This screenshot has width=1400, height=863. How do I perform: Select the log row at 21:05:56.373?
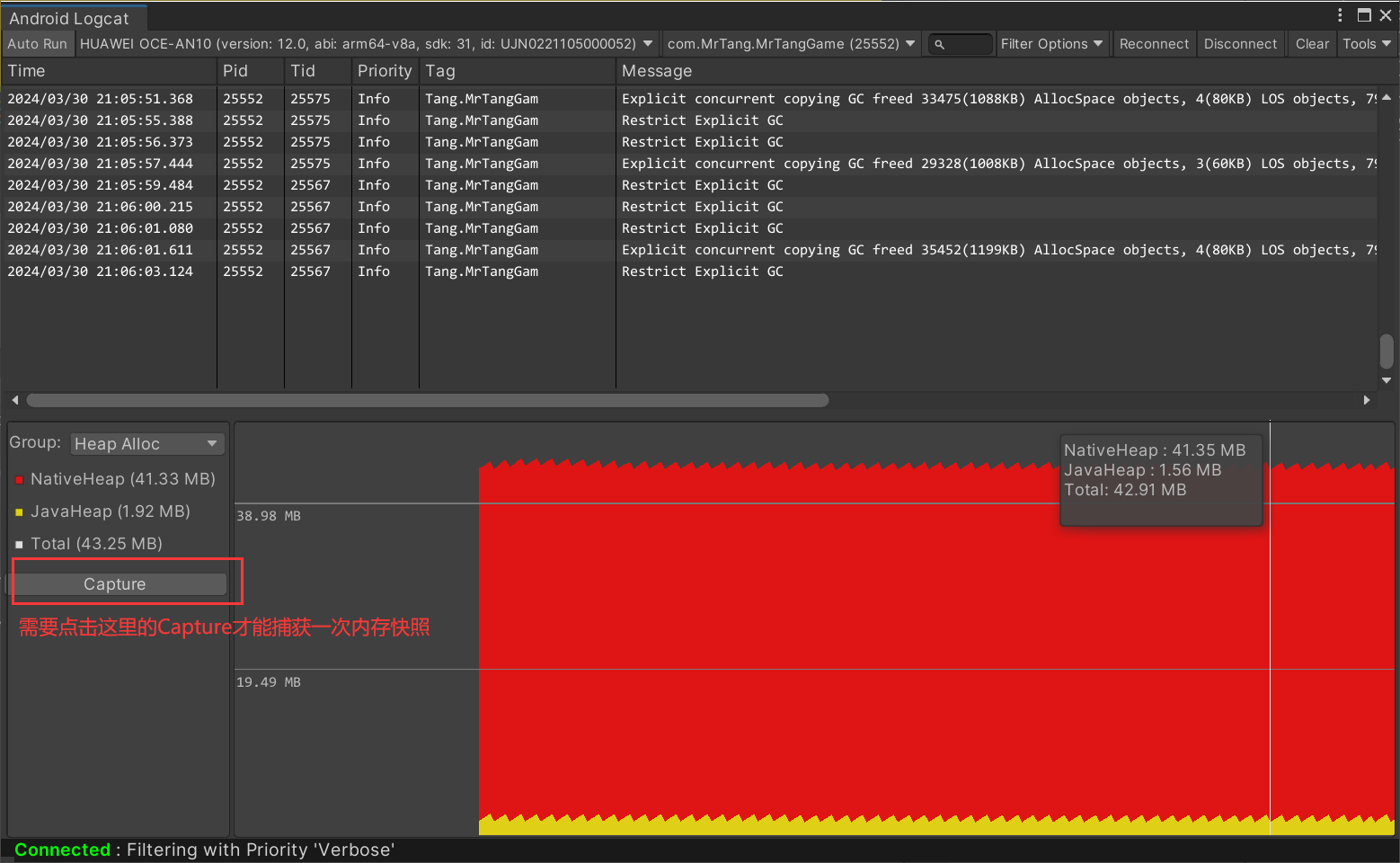pos(689,142)
